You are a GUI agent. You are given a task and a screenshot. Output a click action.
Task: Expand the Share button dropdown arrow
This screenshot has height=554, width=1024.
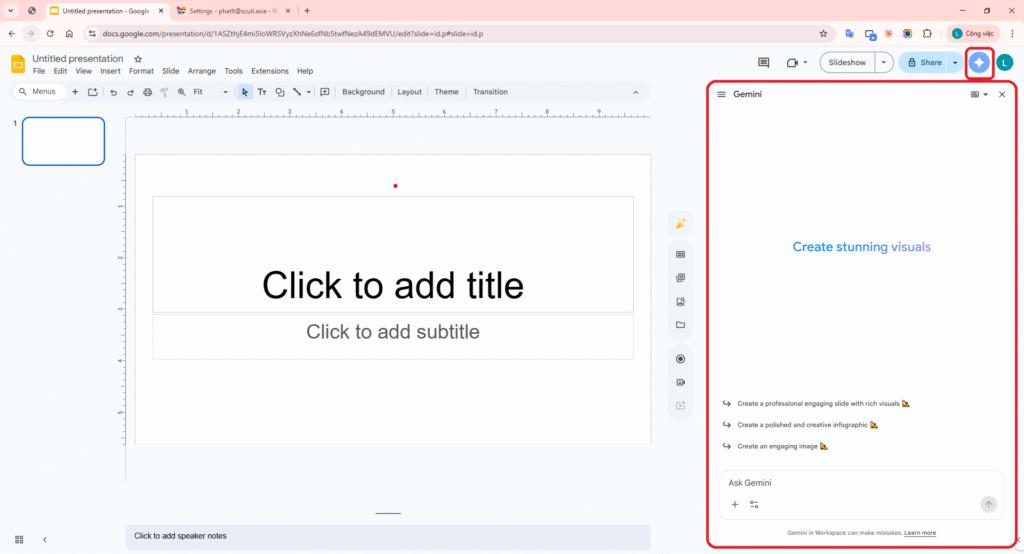tap(955, 62)
